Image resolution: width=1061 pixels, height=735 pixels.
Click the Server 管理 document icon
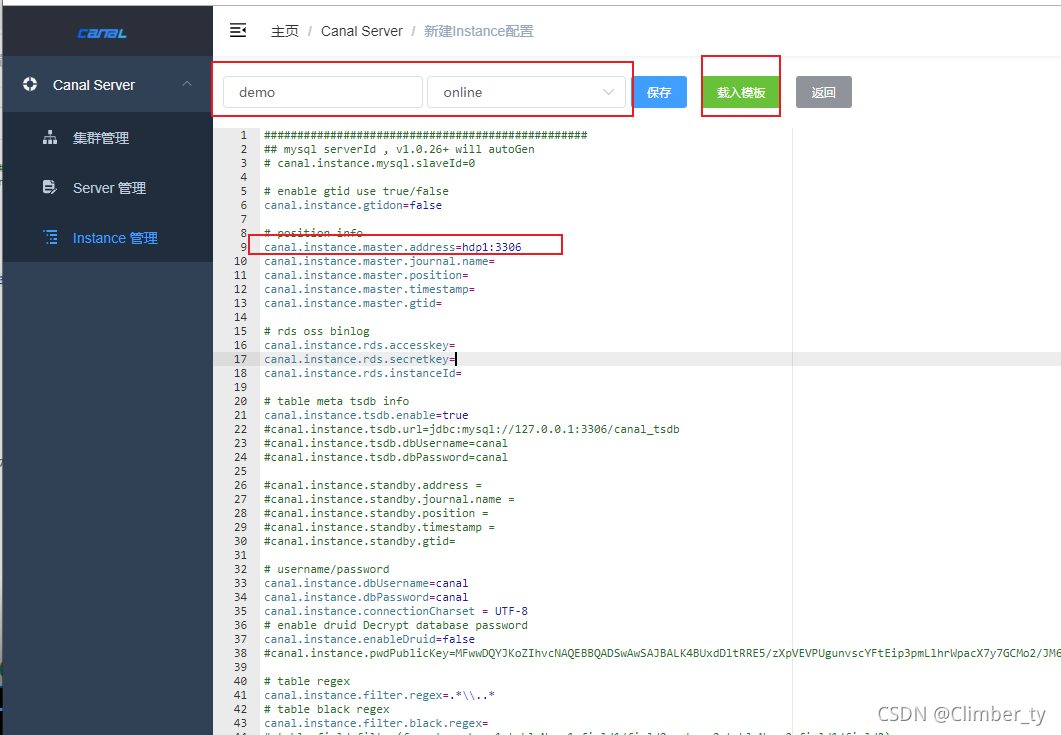(50, 187)
